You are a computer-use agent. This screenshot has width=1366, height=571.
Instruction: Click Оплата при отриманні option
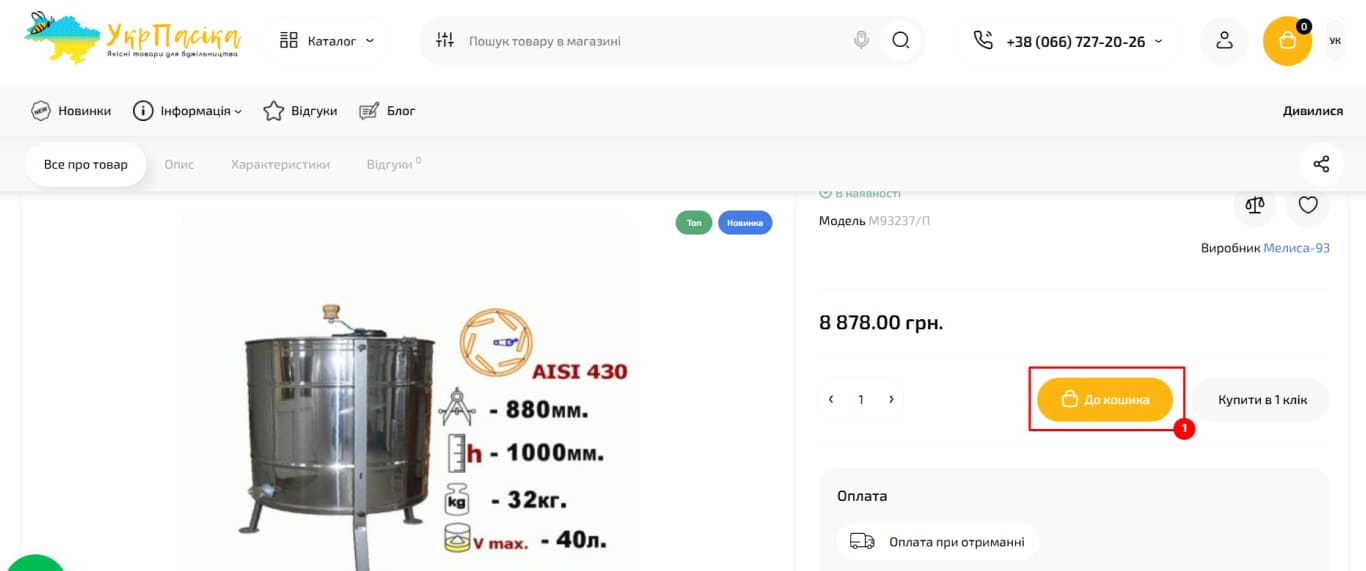click(938, 542)
